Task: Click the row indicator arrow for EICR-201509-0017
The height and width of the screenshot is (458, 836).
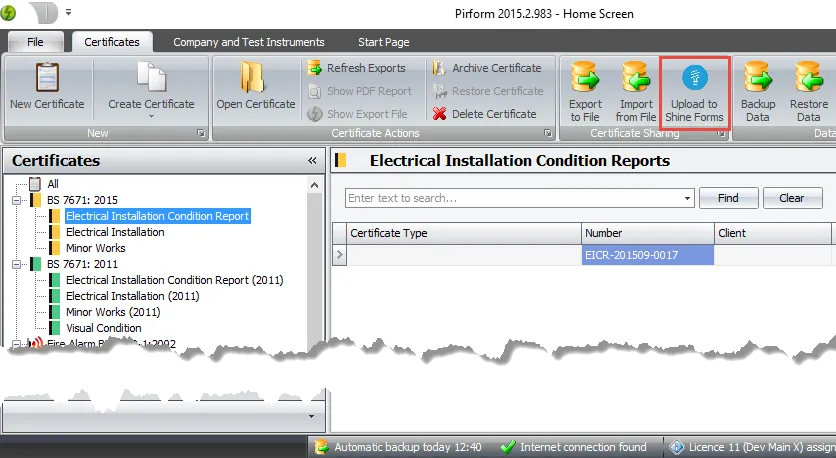Action: tap(340, 255)
